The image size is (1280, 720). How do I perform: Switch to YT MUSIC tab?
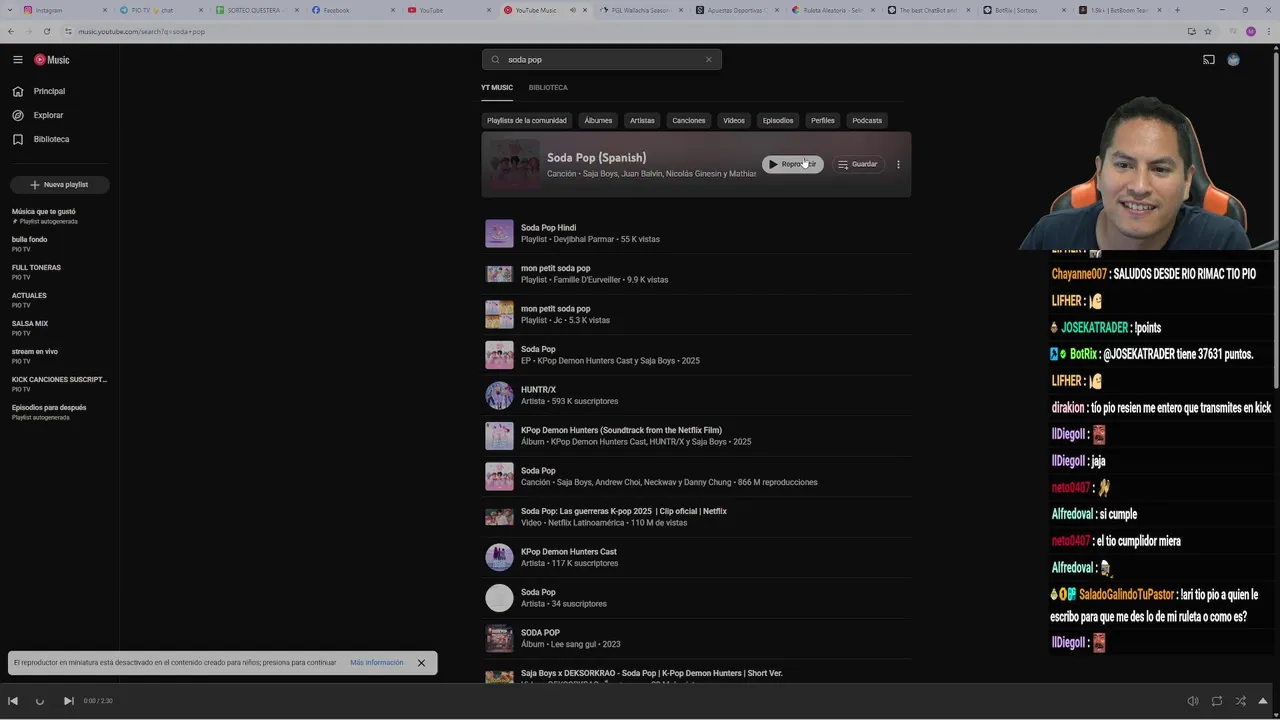pos(496,88)
